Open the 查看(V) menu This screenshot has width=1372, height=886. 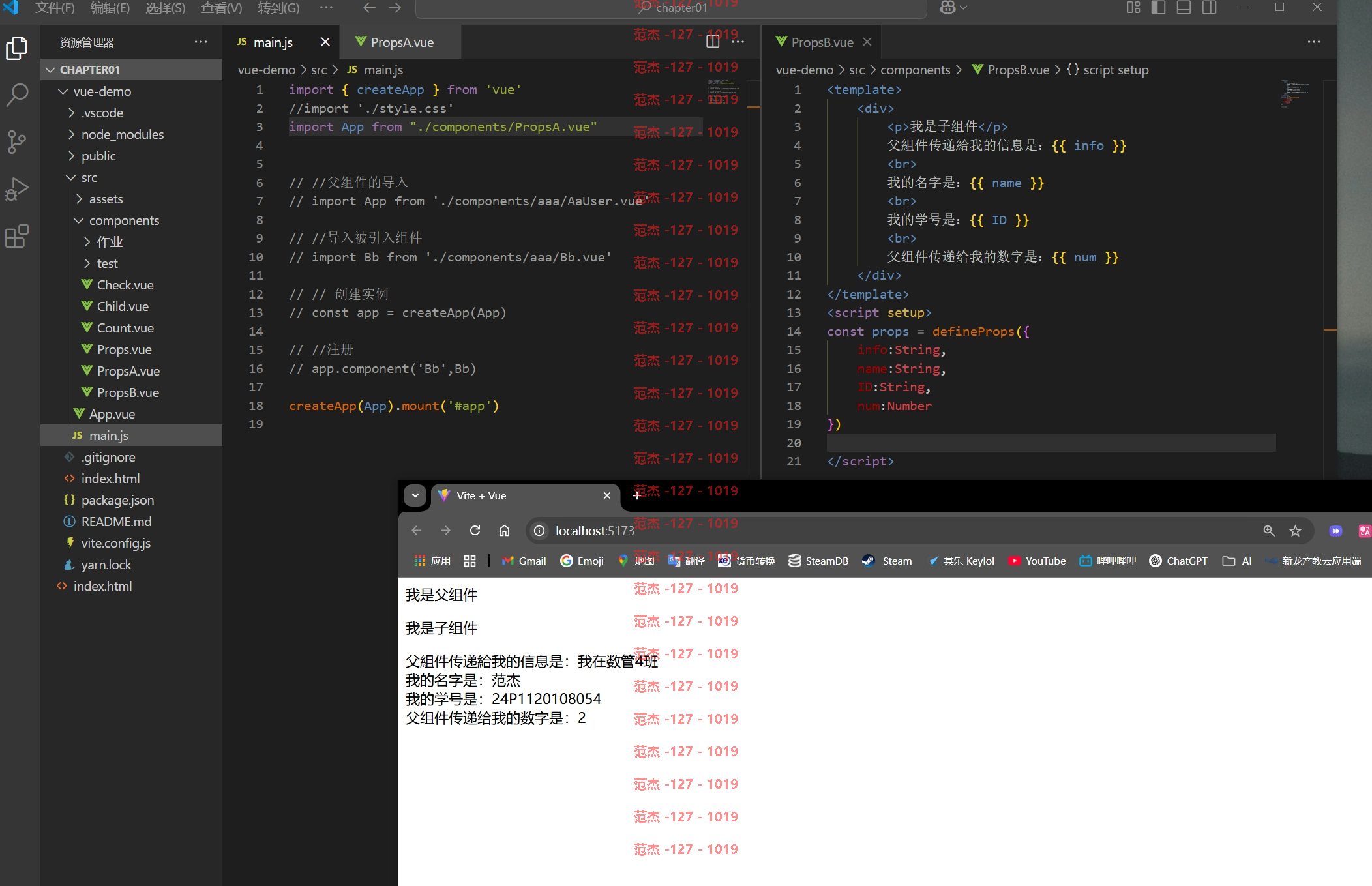pos(222,8)
